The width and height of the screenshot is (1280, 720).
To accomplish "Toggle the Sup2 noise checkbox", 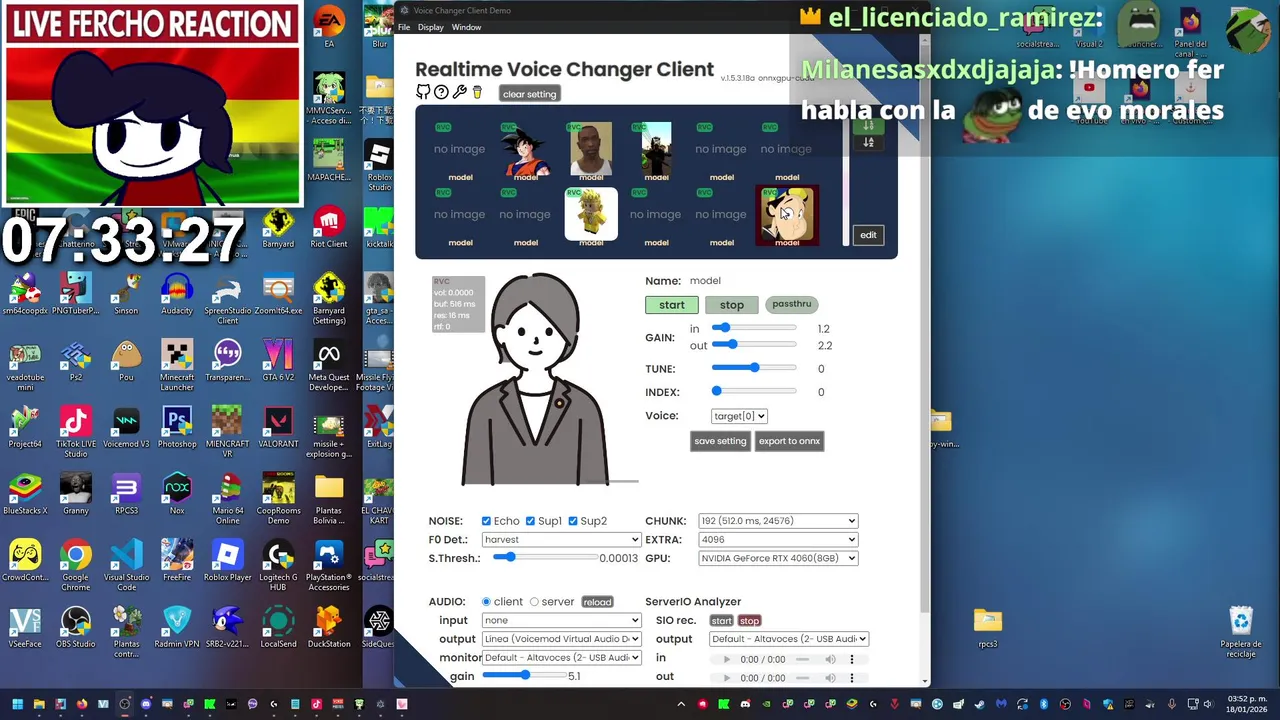I will tap(573, 521).
